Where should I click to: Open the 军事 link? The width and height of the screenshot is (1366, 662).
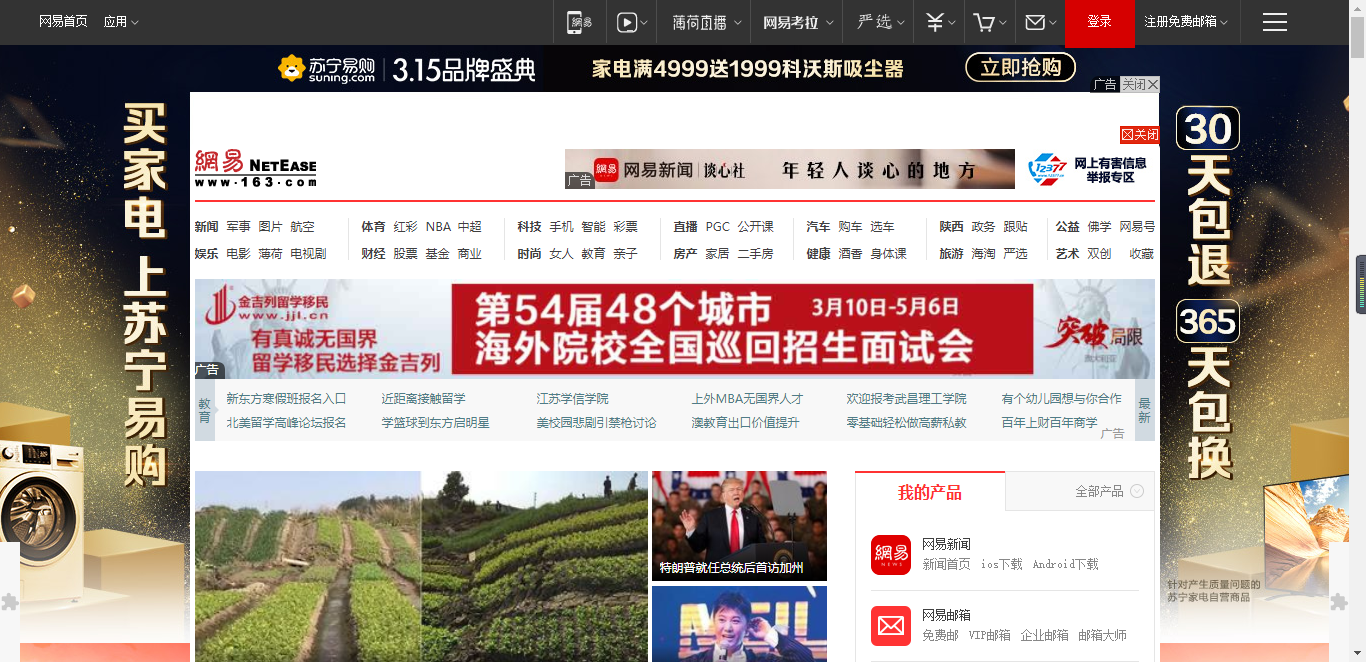238,227
